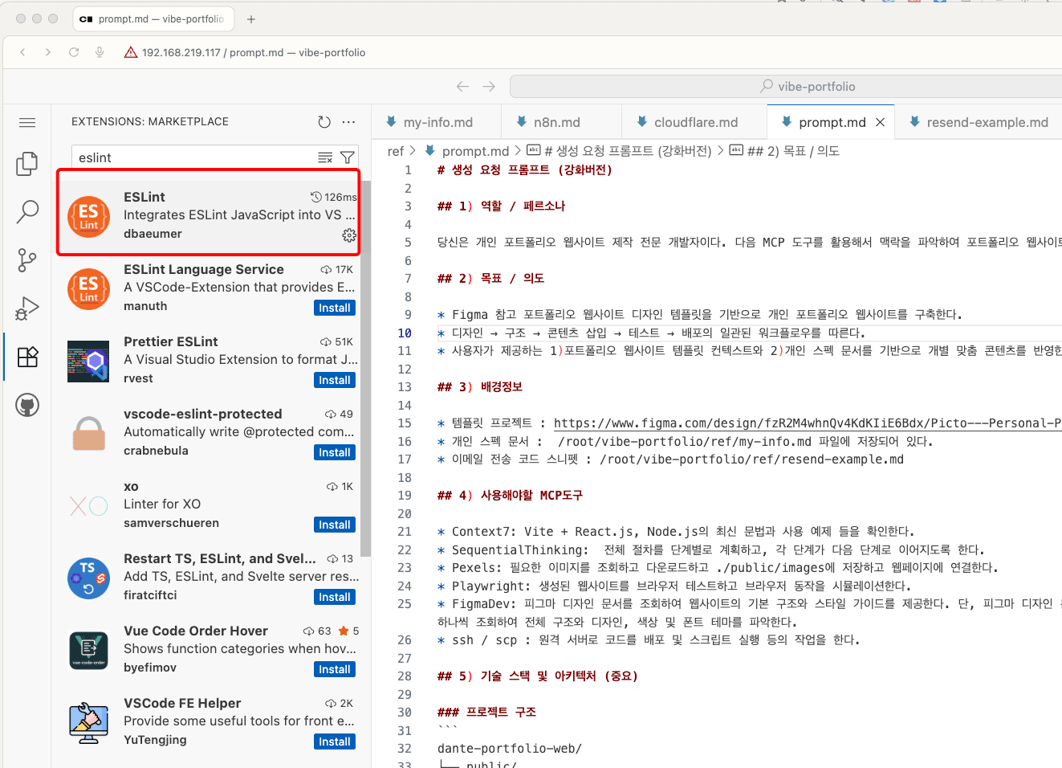The height and width of the screenshot is (768, 1062).
Task: Clear extensions search results icon
Action: pos(325,158)
